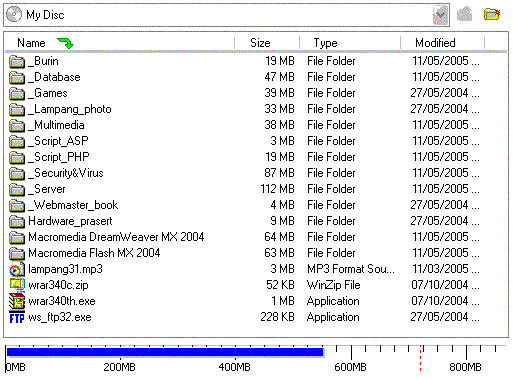Screen dimensions: 513x379
Task: Select the lampang31.mp3 file icon
Action: click(17, 269)
